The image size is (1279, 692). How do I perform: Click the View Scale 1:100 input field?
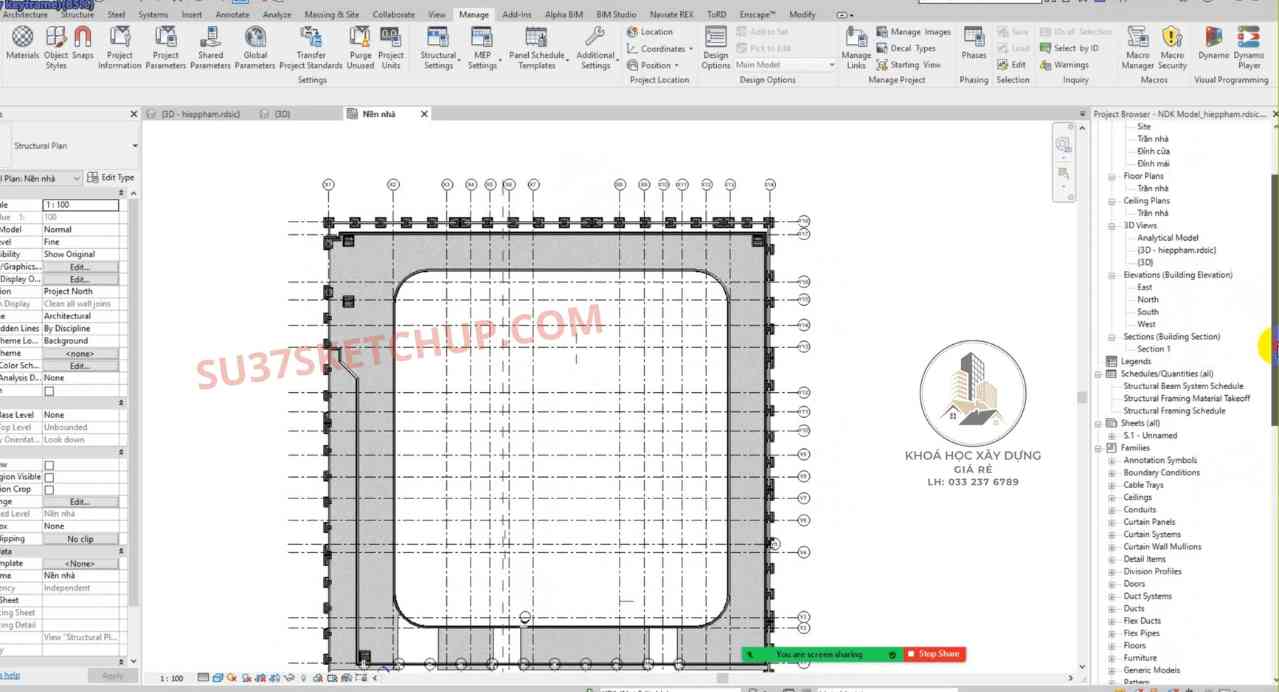pyautogui.click(x=80, y=205)
